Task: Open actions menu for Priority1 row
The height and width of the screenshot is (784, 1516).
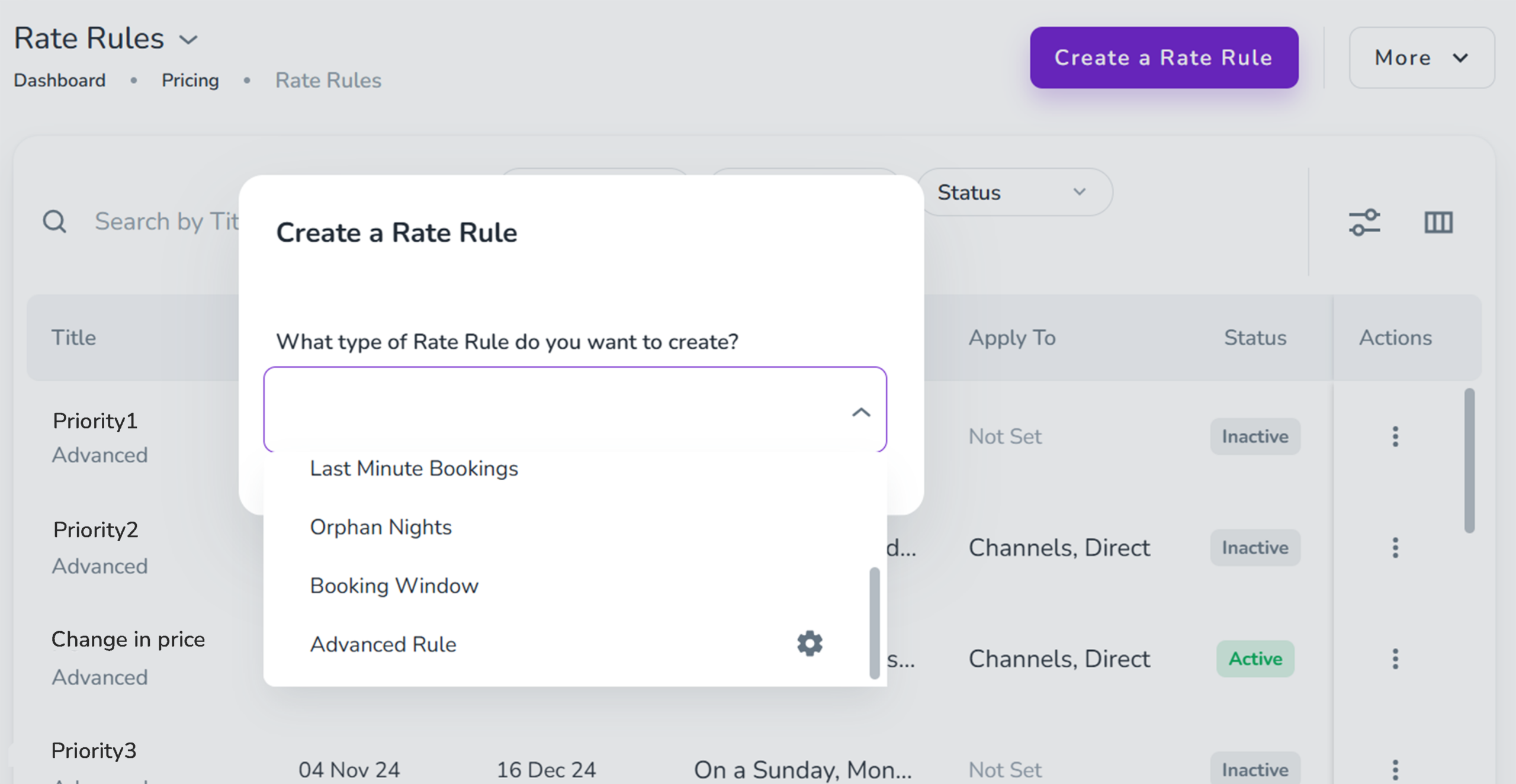Action: click(1395, 436)
